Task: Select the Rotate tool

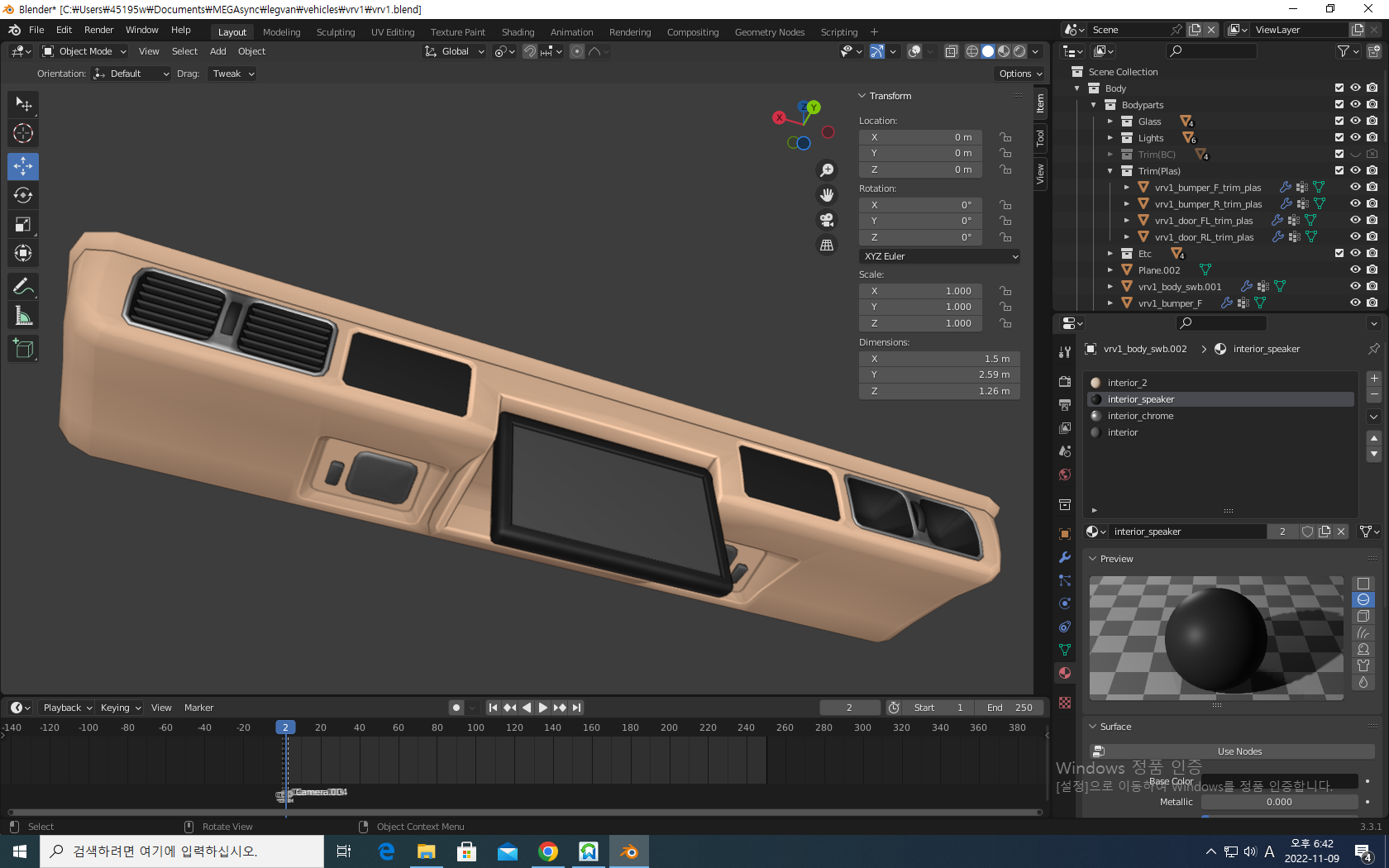Action: click(x=23, y=195)
